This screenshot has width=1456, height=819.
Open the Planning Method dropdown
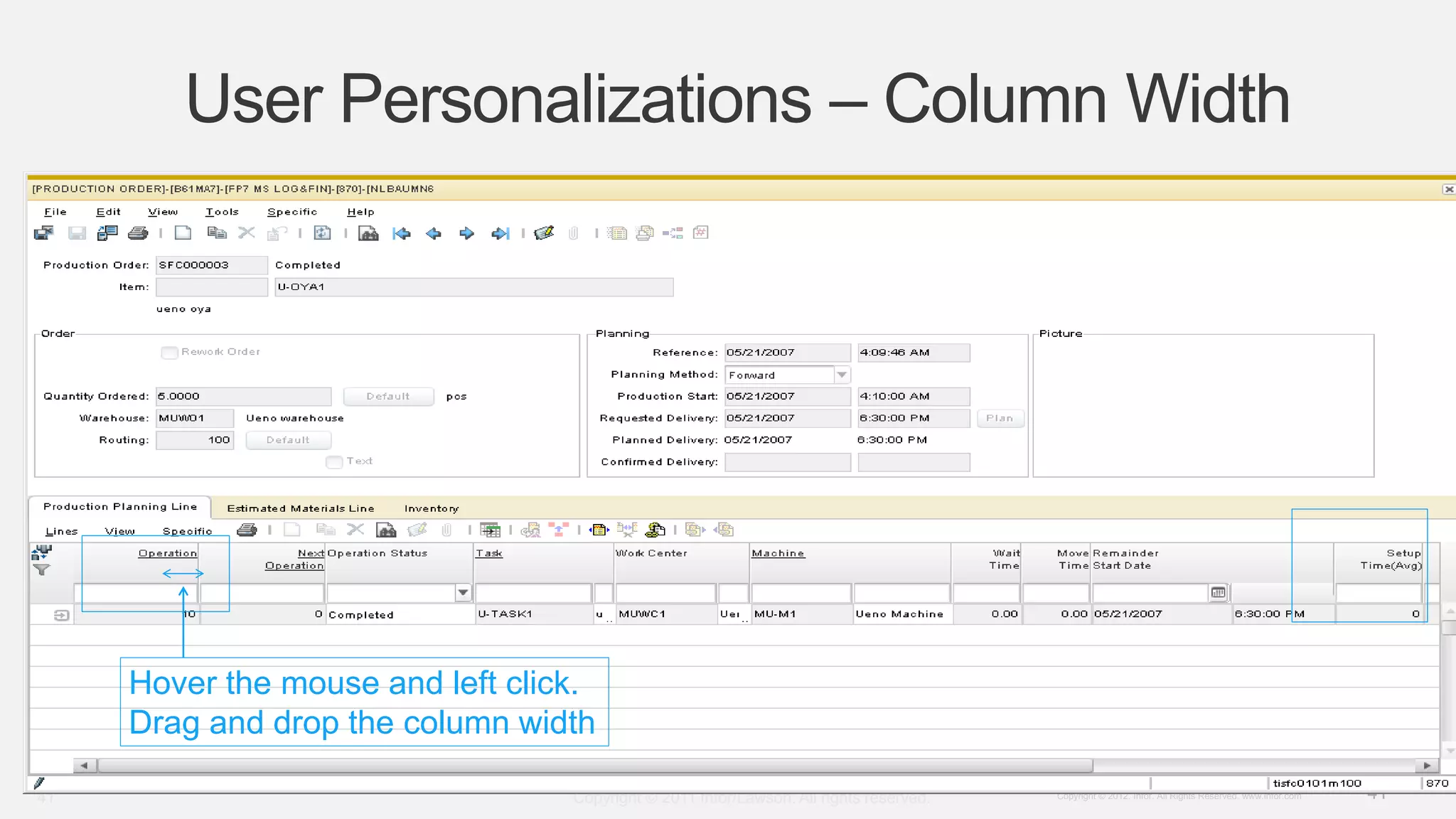(842, 375)
